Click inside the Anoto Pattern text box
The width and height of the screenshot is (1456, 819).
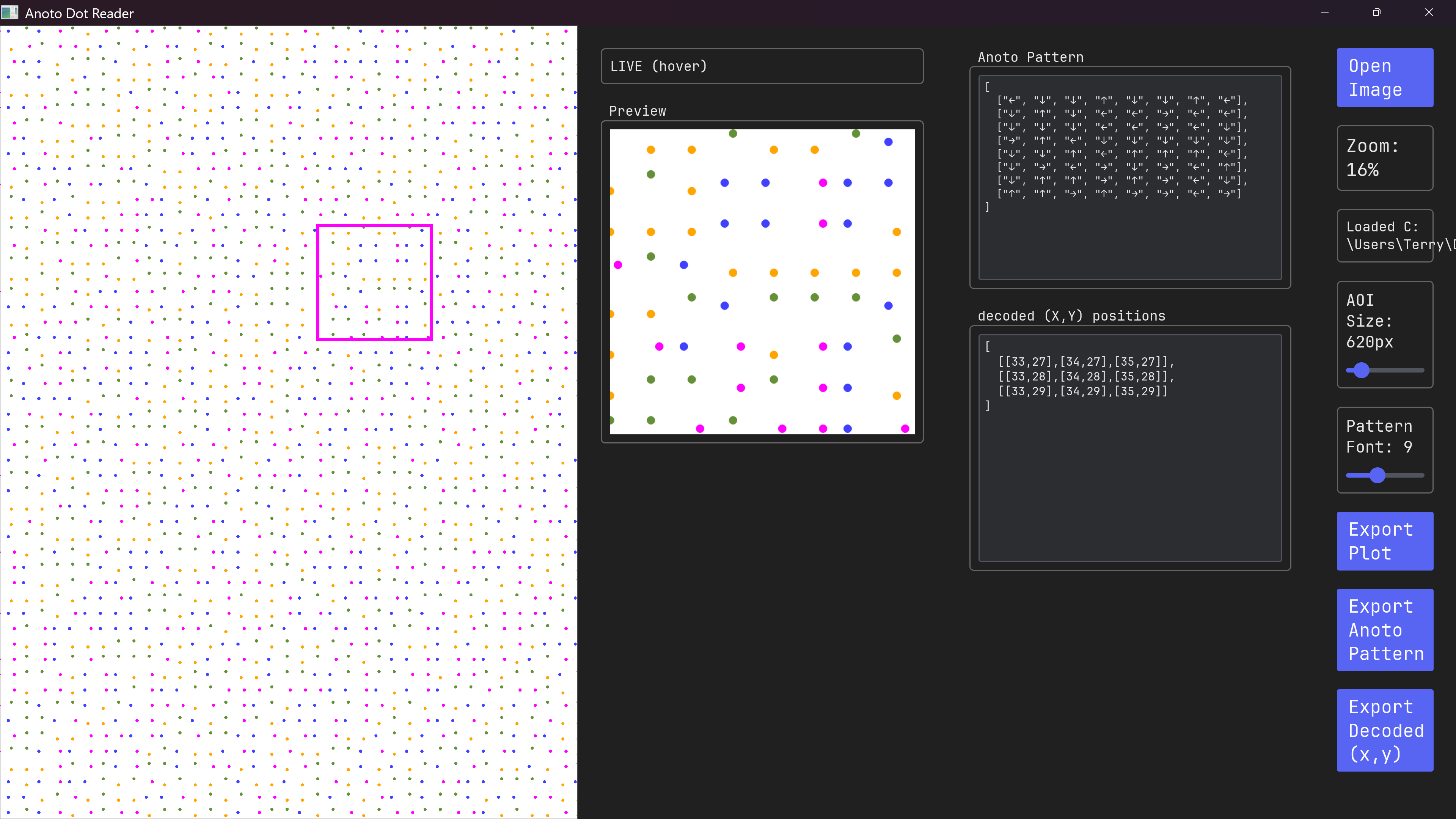[x=1130, y=178]
